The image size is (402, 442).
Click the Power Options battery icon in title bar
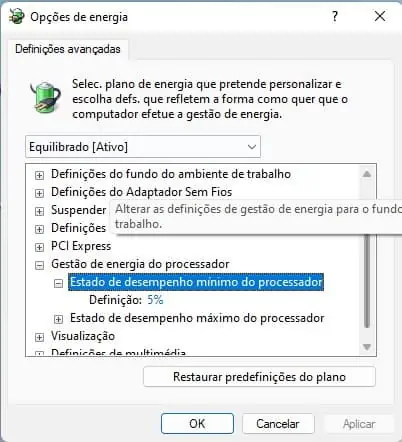pyautogui.click(x=16, y=17)
